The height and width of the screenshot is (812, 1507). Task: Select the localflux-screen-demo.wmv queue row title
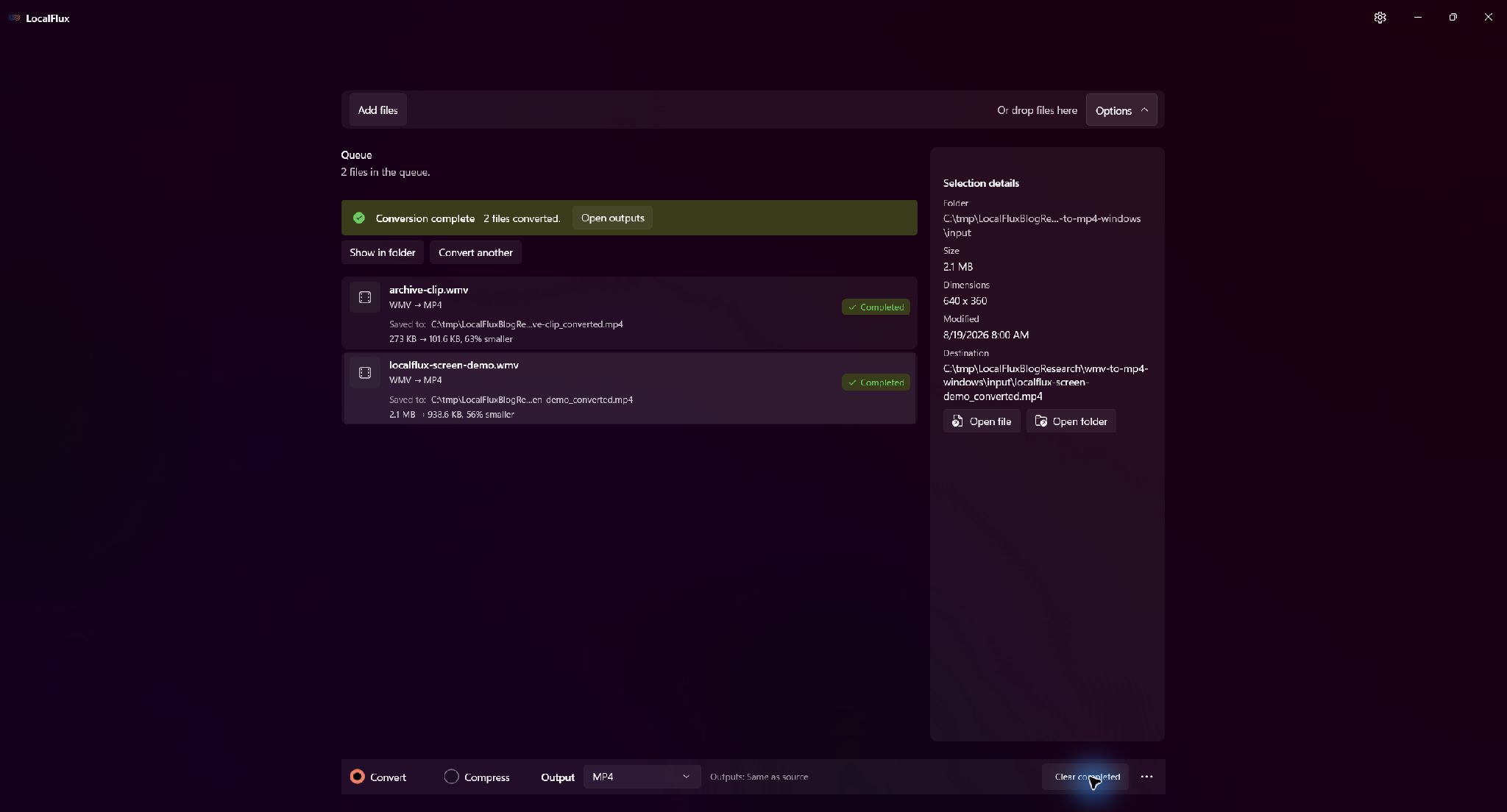454,365
